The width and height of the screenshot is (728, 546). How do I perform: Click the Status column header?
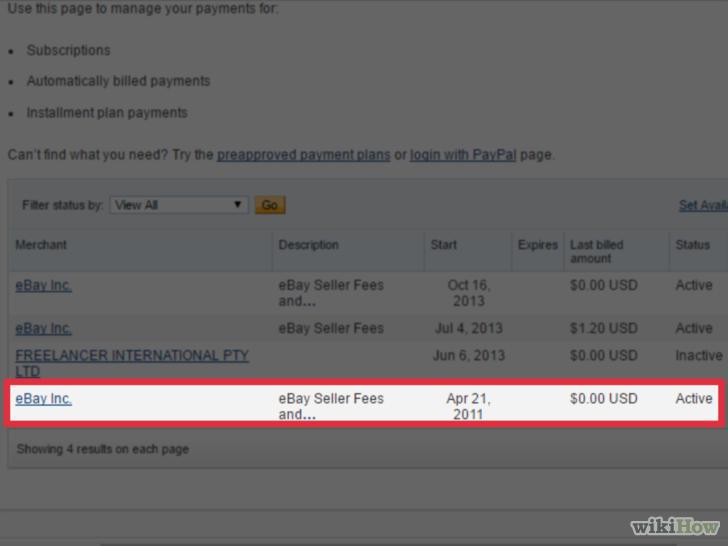pyautogui.click(x=692, y=245)
